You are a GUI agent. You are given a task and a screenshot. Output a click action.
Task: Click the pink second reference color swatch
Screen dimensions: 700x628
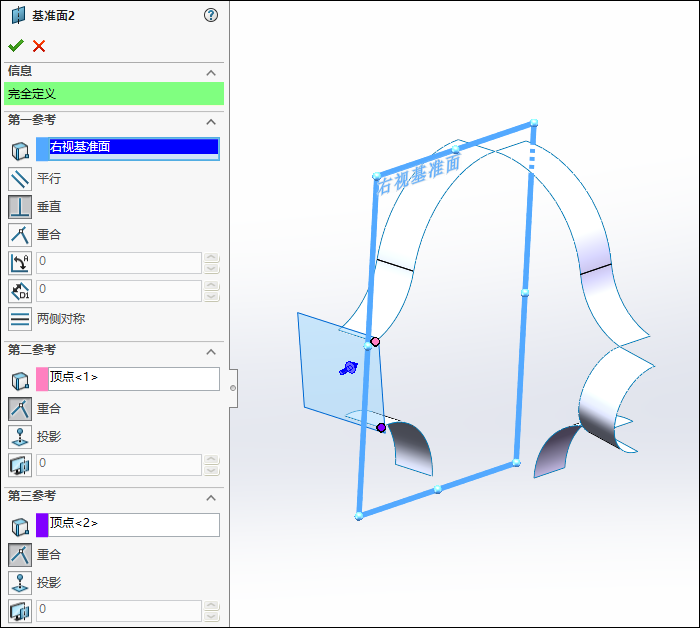[x=42, y=379]
